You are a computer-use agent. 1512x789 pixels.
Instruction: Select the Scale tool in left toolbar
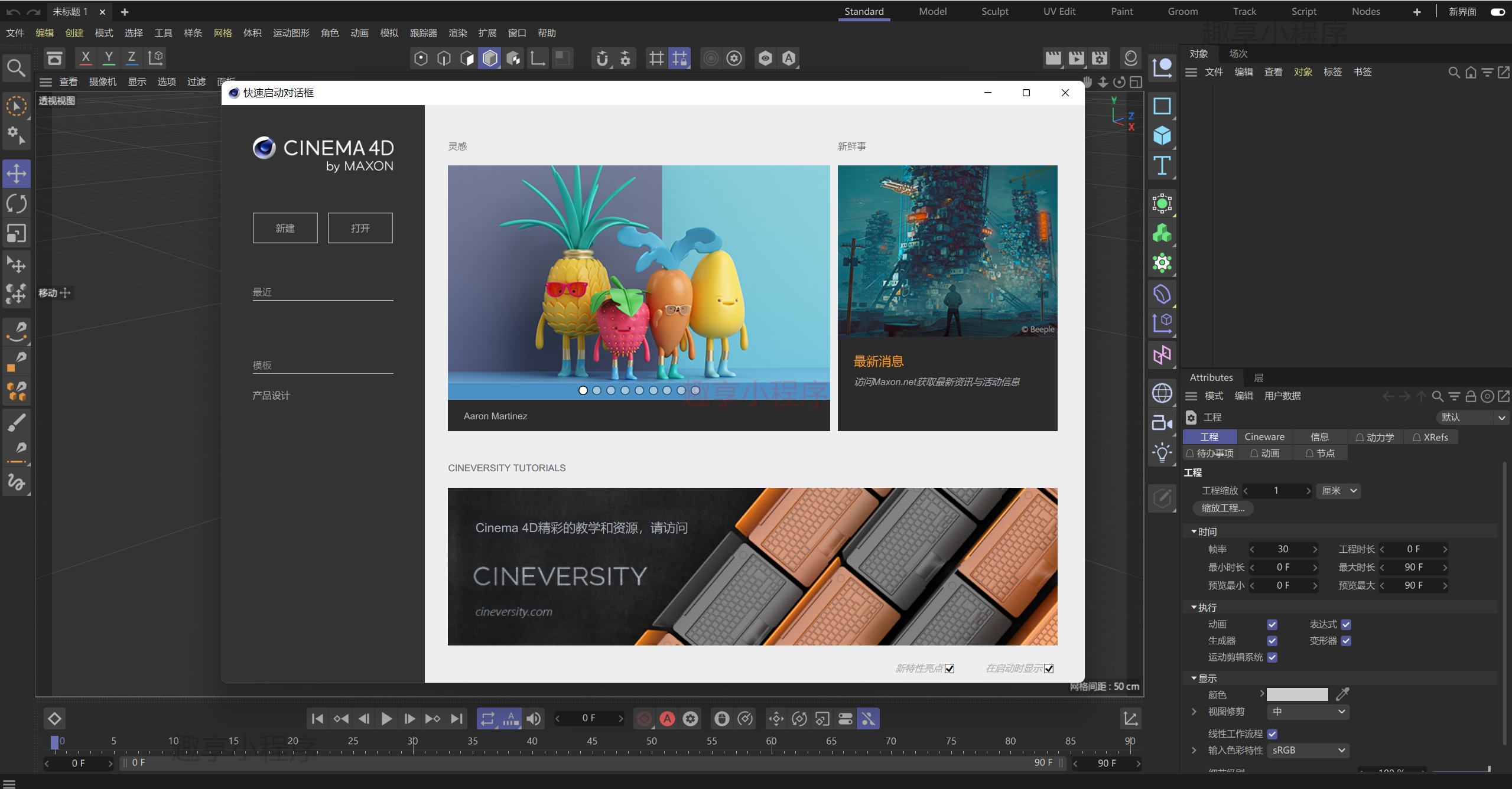click(17, 234)
